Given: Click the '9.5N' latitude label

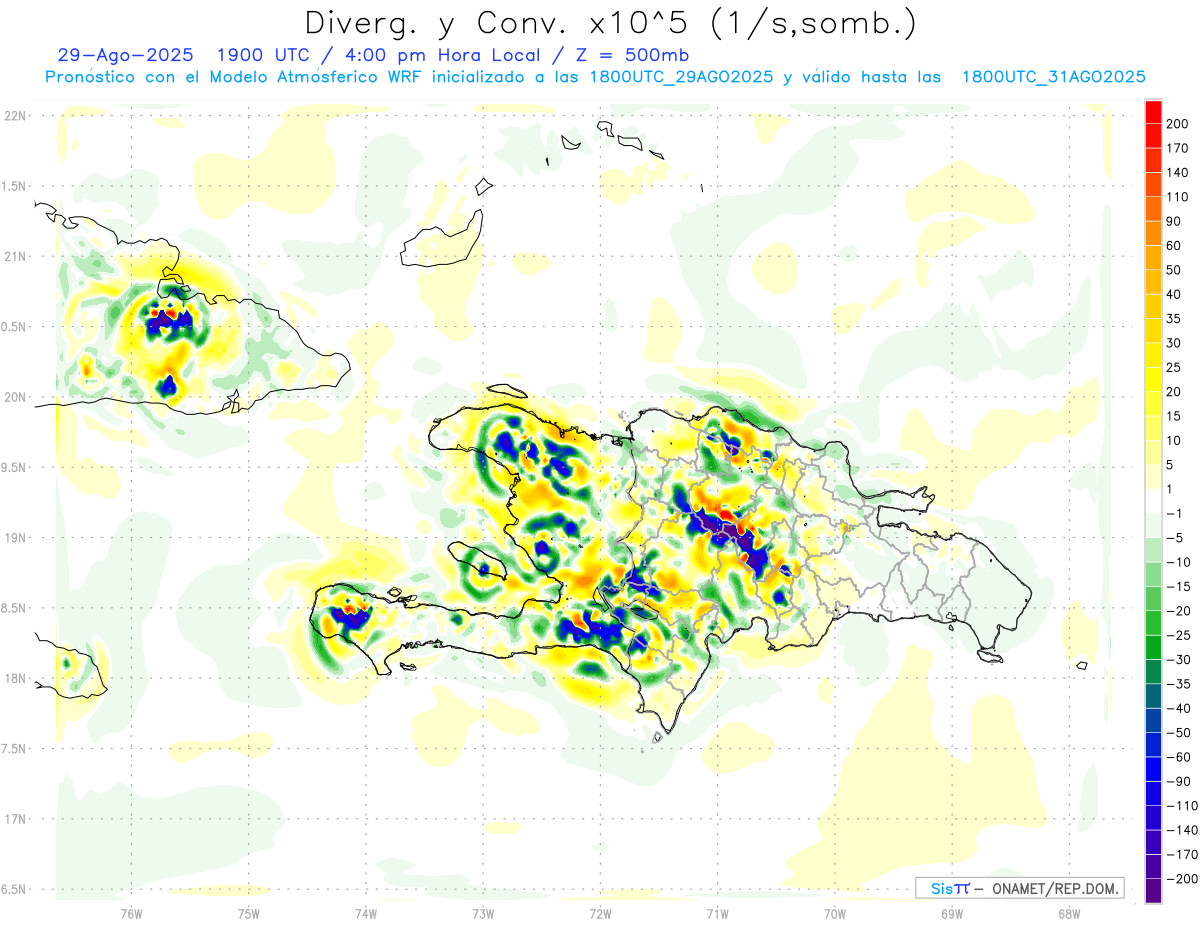Looking at the screenshot, I should tap(14, 467).
